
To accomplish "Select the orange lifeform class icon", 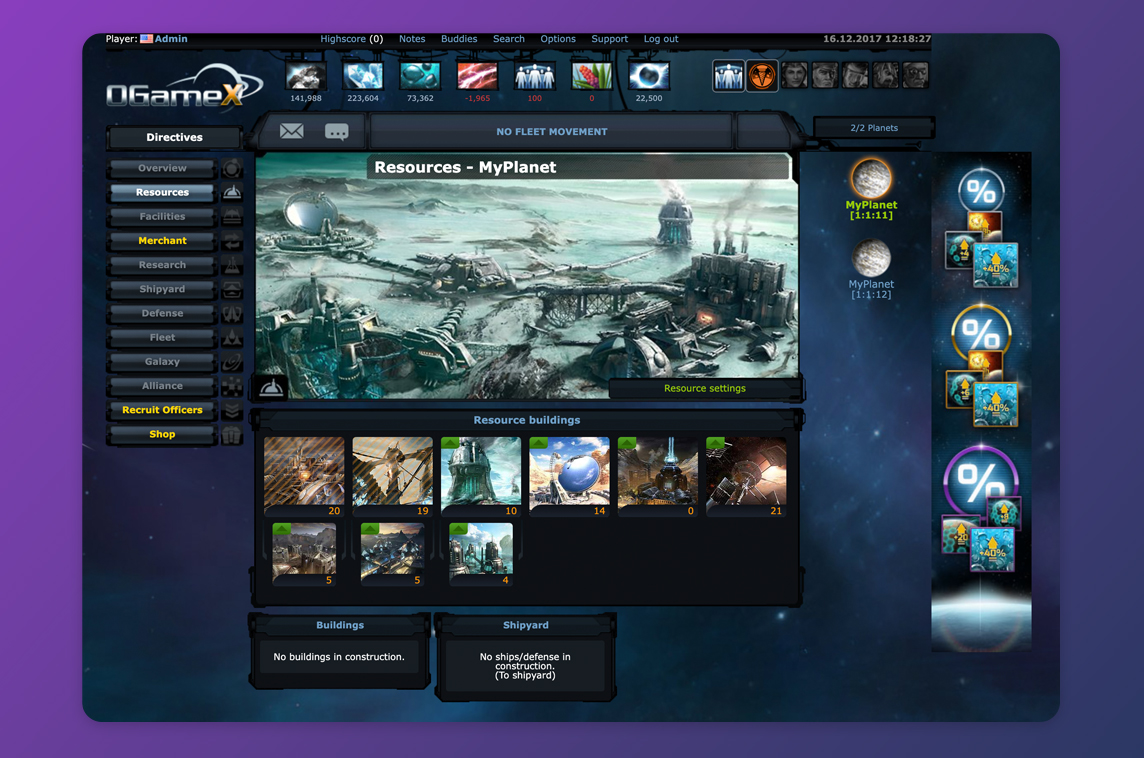I will (762, 76).
